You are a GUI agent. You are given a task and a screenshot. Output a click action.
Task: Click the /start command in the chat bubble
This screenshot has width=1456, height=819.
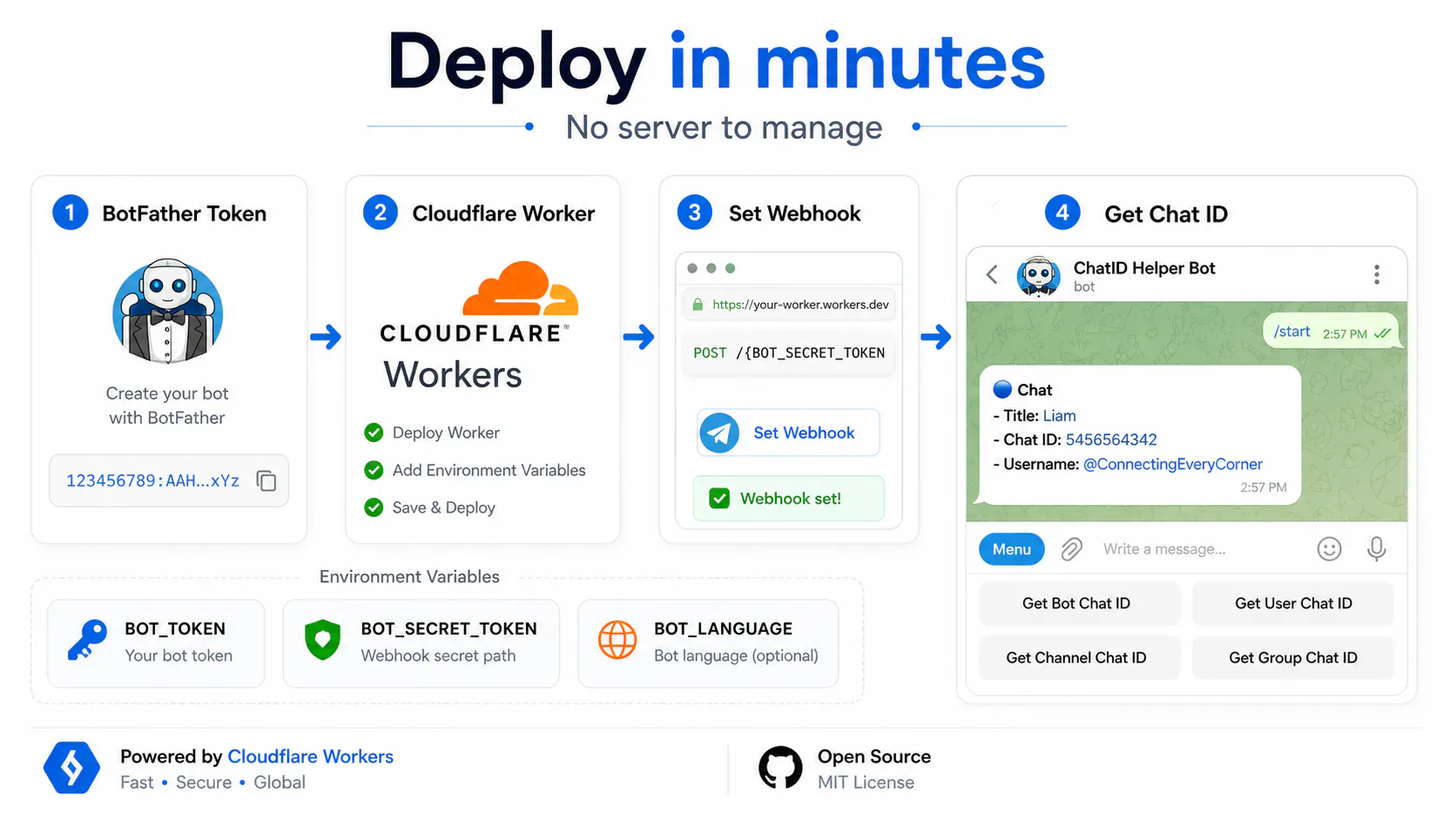(1291, 332)
